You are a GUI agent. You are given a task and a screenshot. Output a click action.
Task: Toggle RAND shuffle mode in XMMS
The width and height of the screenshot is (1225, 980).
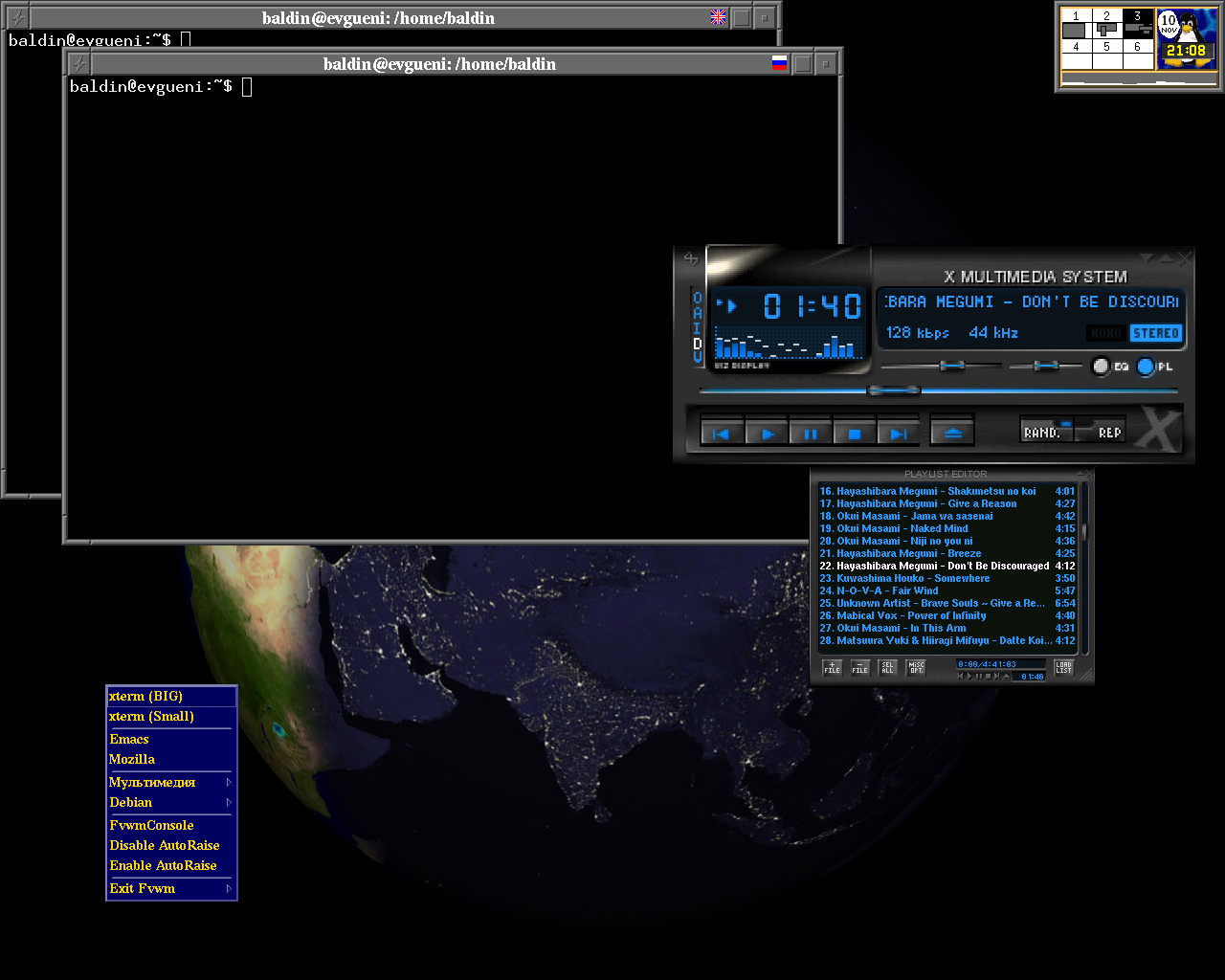tap(1047, 431)
